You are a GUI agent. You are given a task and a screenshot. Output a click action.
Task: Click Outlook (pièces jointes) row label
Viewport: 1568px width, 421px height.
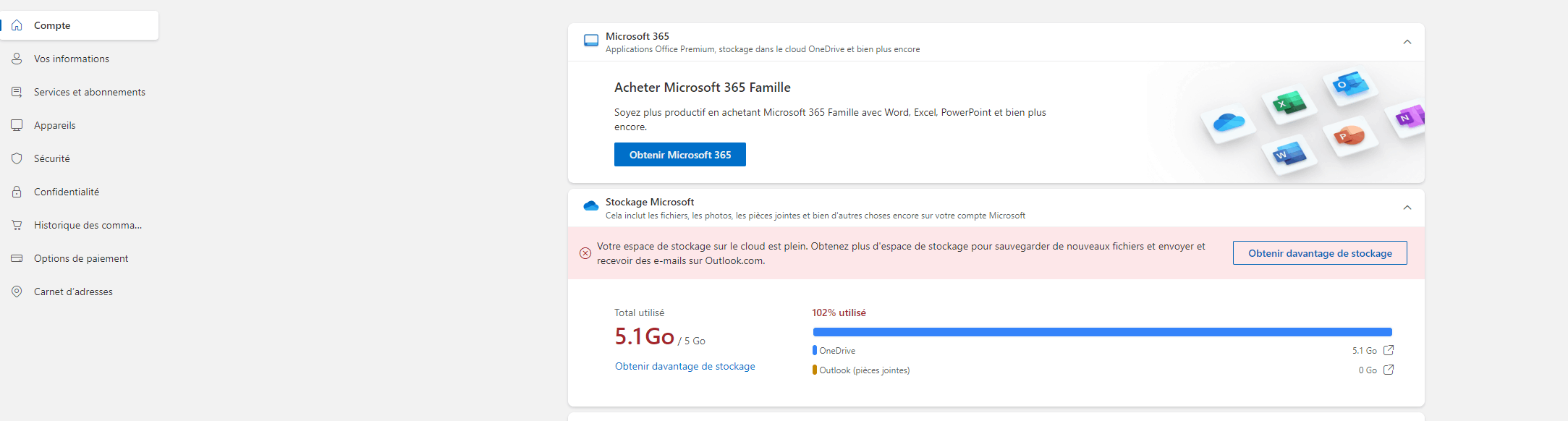865,370
